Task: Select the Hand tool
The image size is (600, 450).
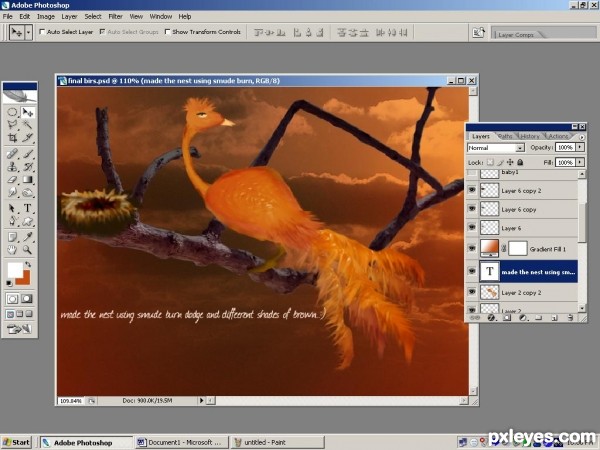Action: tap(12, 250)
